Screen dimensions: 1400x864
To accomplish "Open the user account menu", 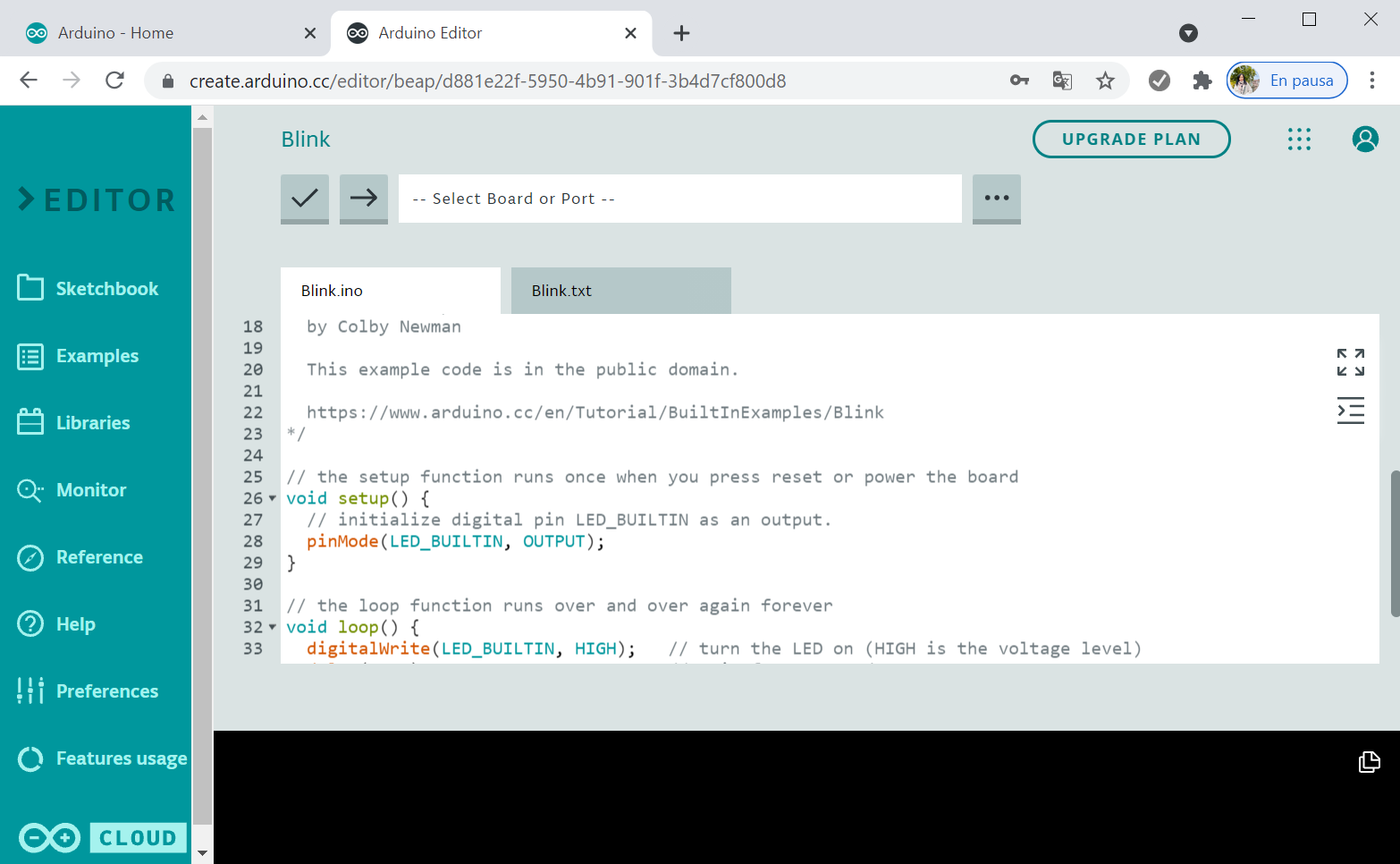I will [1365, 139].
